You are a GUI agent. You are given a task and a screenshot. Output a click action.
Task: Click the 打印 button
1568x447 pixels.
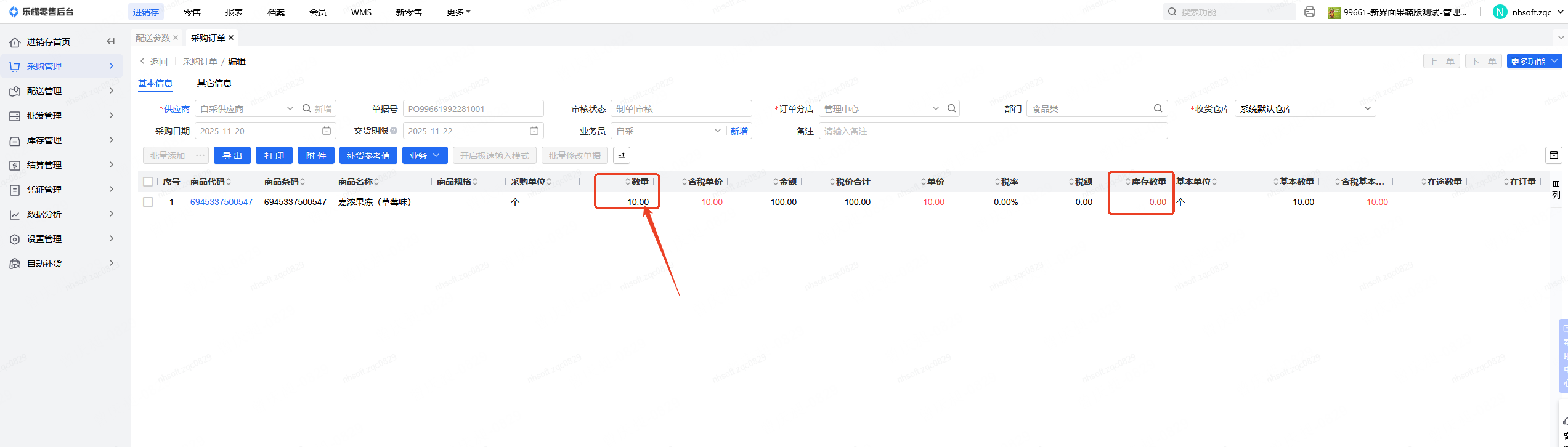pyautogui.click(x=274, y=155)
